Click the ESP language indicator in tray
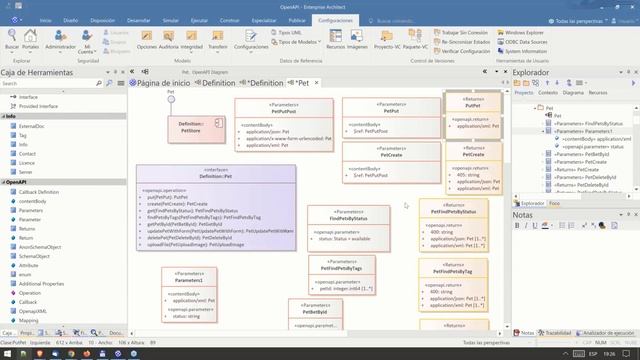The width and height of the screenshot is (640, 360). (593, 353)
